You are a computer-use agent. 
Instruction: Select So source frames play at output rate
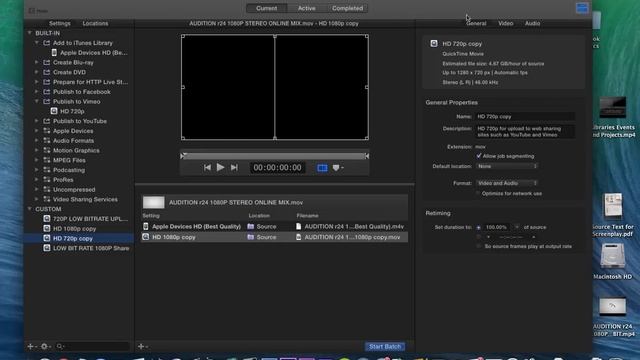click(x=478, y=246)
